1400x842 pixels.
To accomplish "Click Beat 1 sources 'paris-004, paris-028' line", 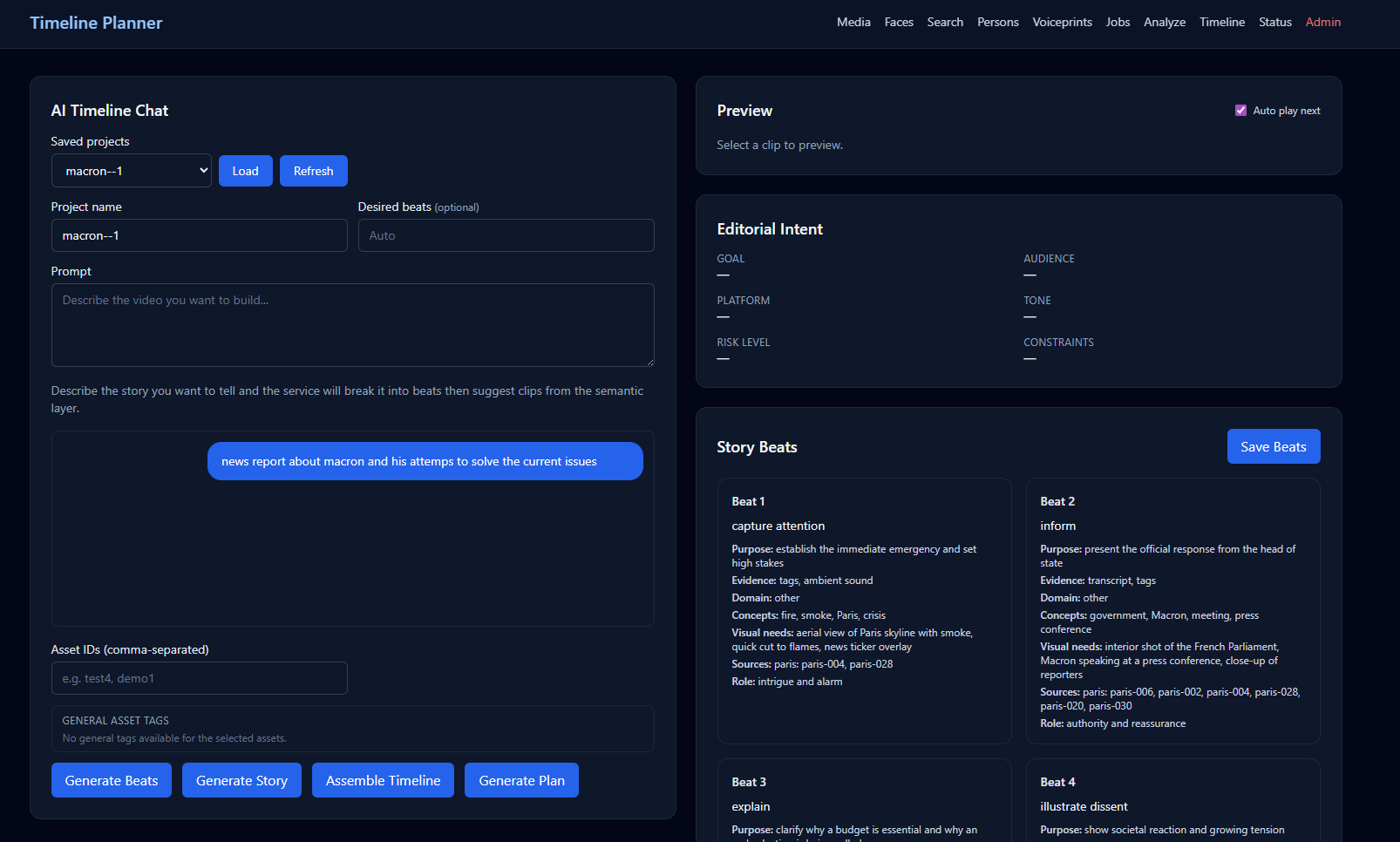I will click(x=812, y=664).
